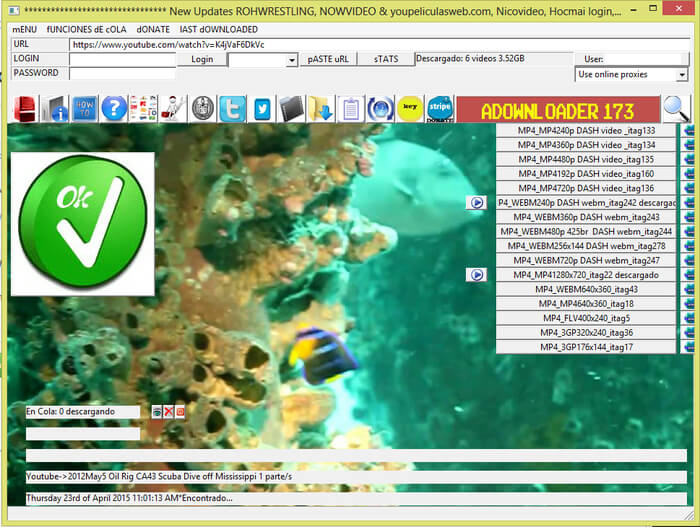Click the magnifying glass search icon
700x527 pixels.
click(x=677, y=108)
